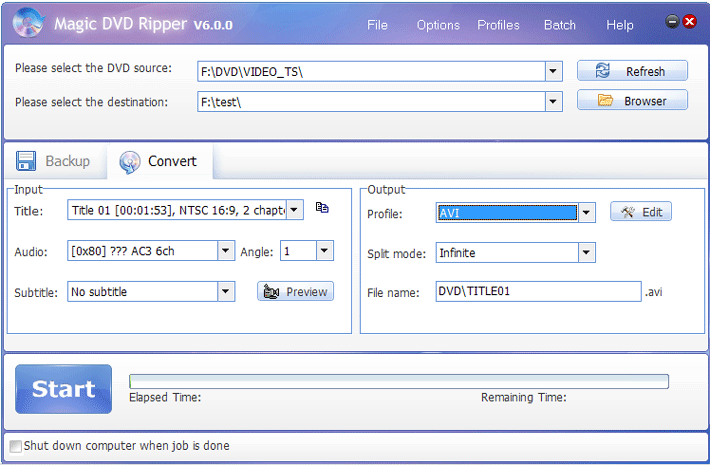Click the Magic DVD Ripper disc logo
This screenshot has width=710, height=465.
coord(28,23)
